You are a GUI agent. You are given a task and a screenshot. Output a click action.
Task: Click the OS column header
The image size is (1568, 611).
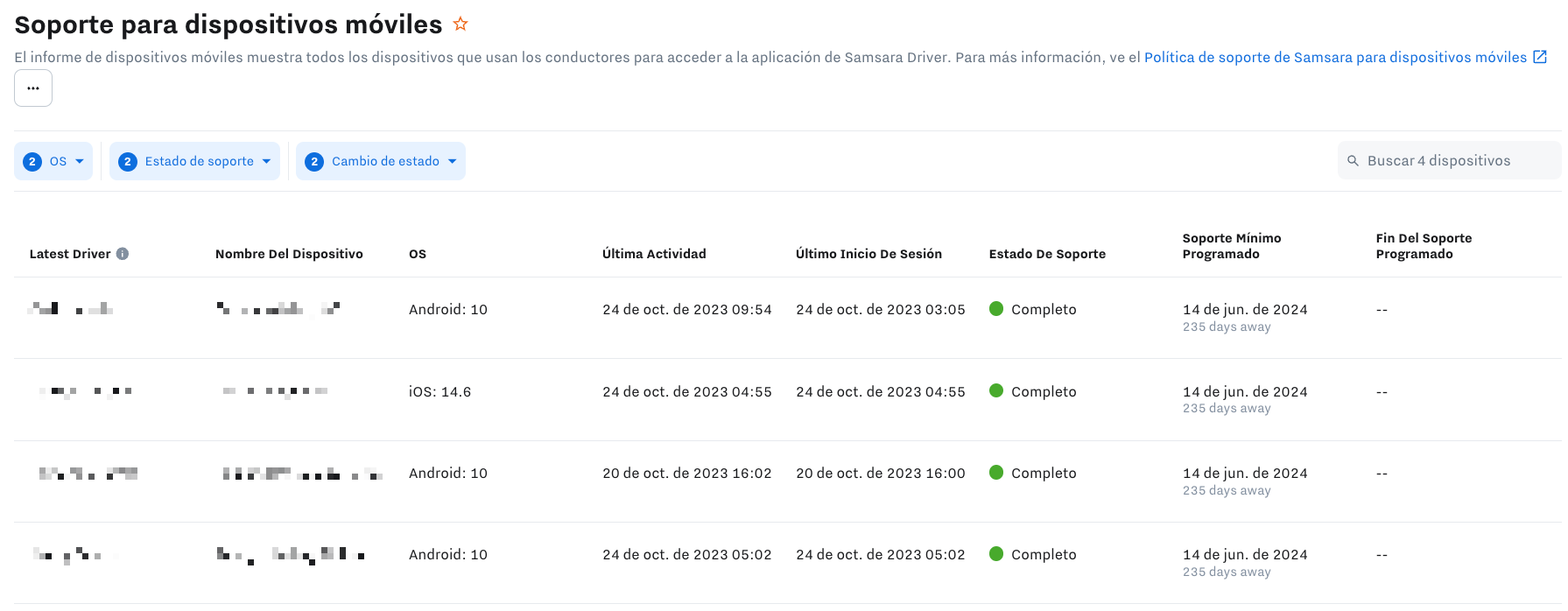click(418, 254)
